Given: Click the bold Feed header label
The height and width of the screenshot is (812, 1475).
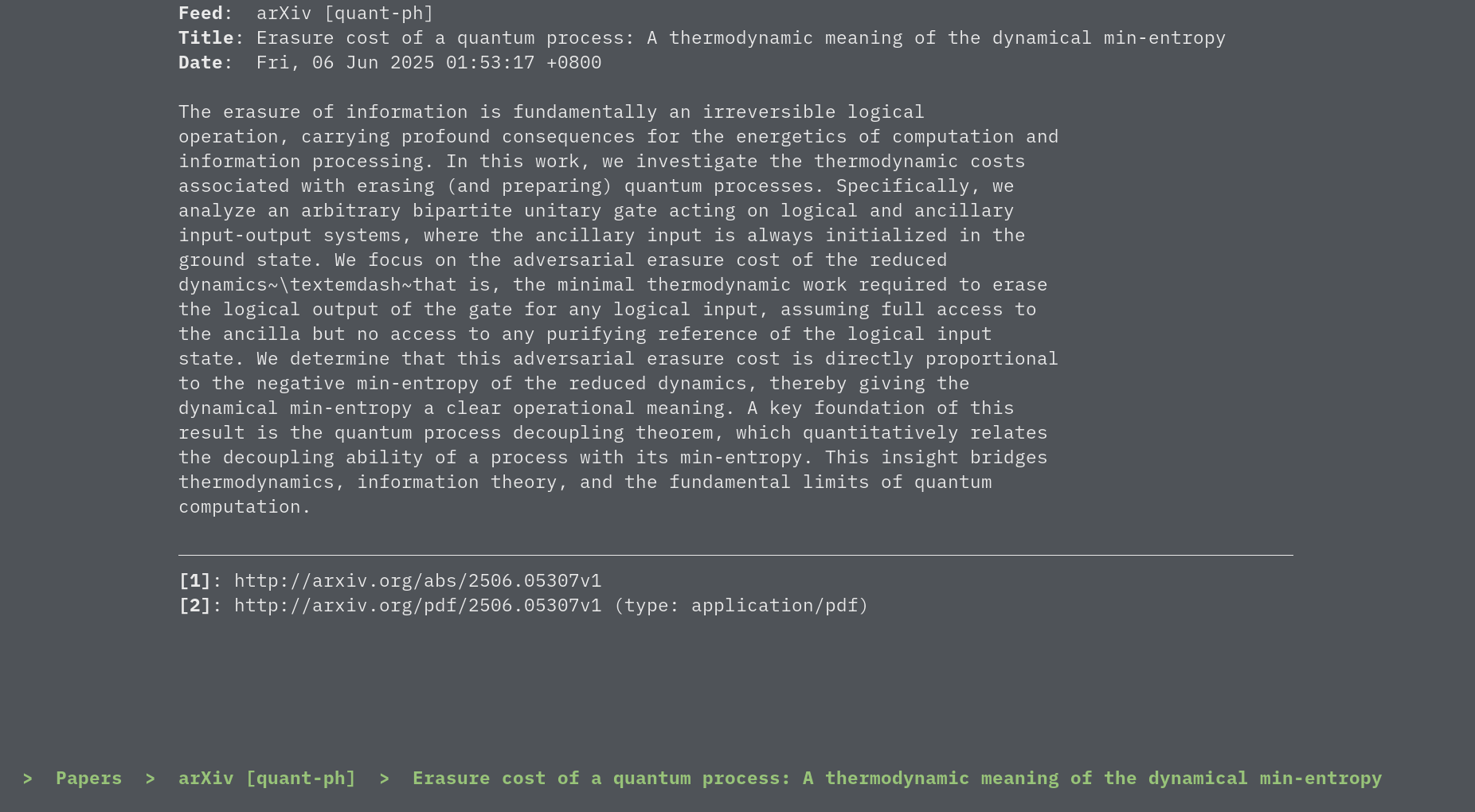Looking at the screenshot, I should click(x=200, y=14).
